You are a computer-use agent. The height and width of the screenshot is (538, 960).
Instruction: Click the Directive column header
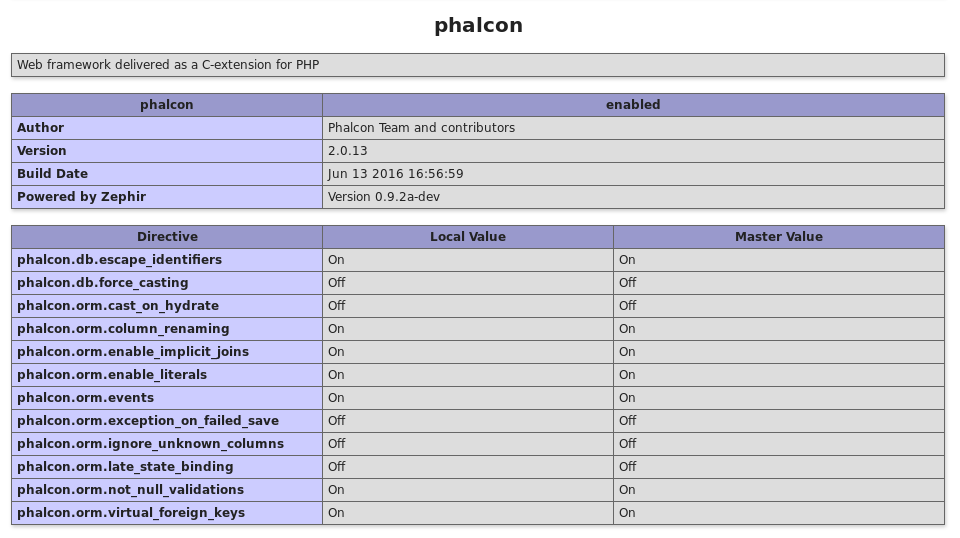point(167,237)
